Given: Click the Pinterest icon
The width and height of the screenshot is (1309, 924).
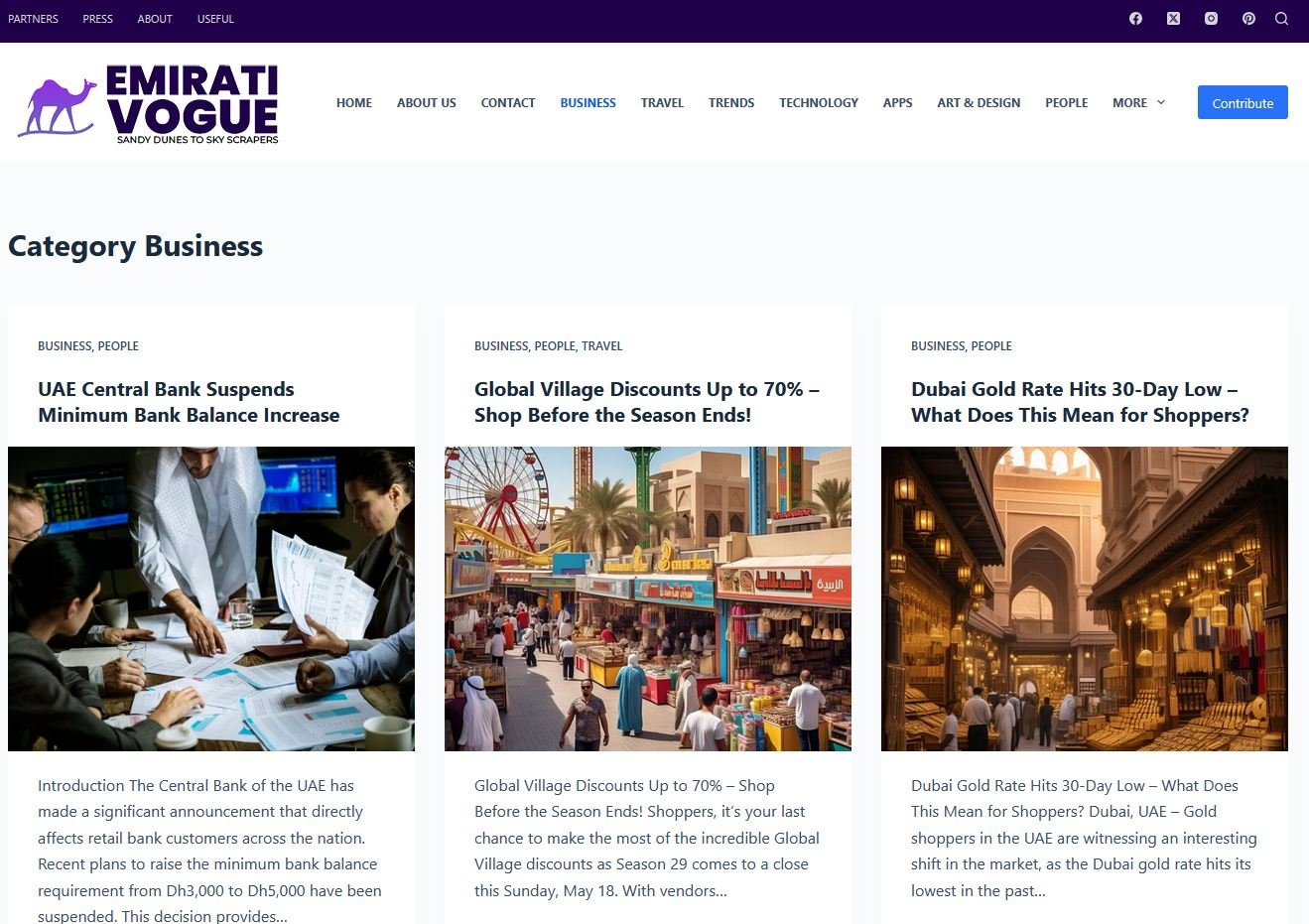Looking at the screenshot, I should click(1248, 19).
